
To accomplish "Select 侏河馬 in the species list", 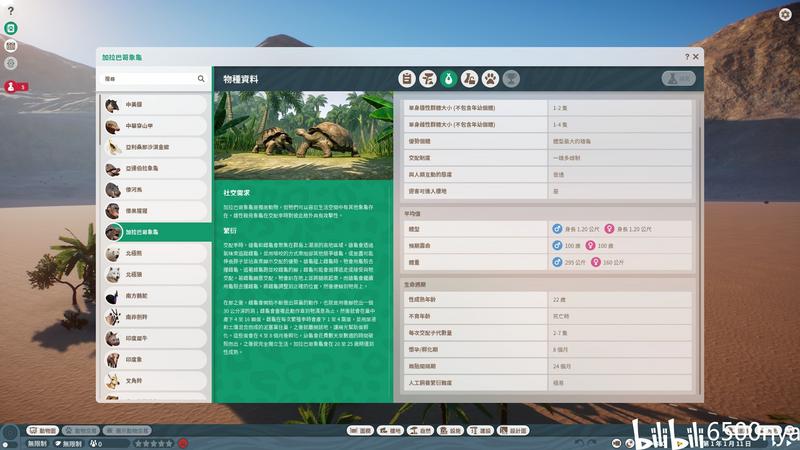I will point(155,189).
